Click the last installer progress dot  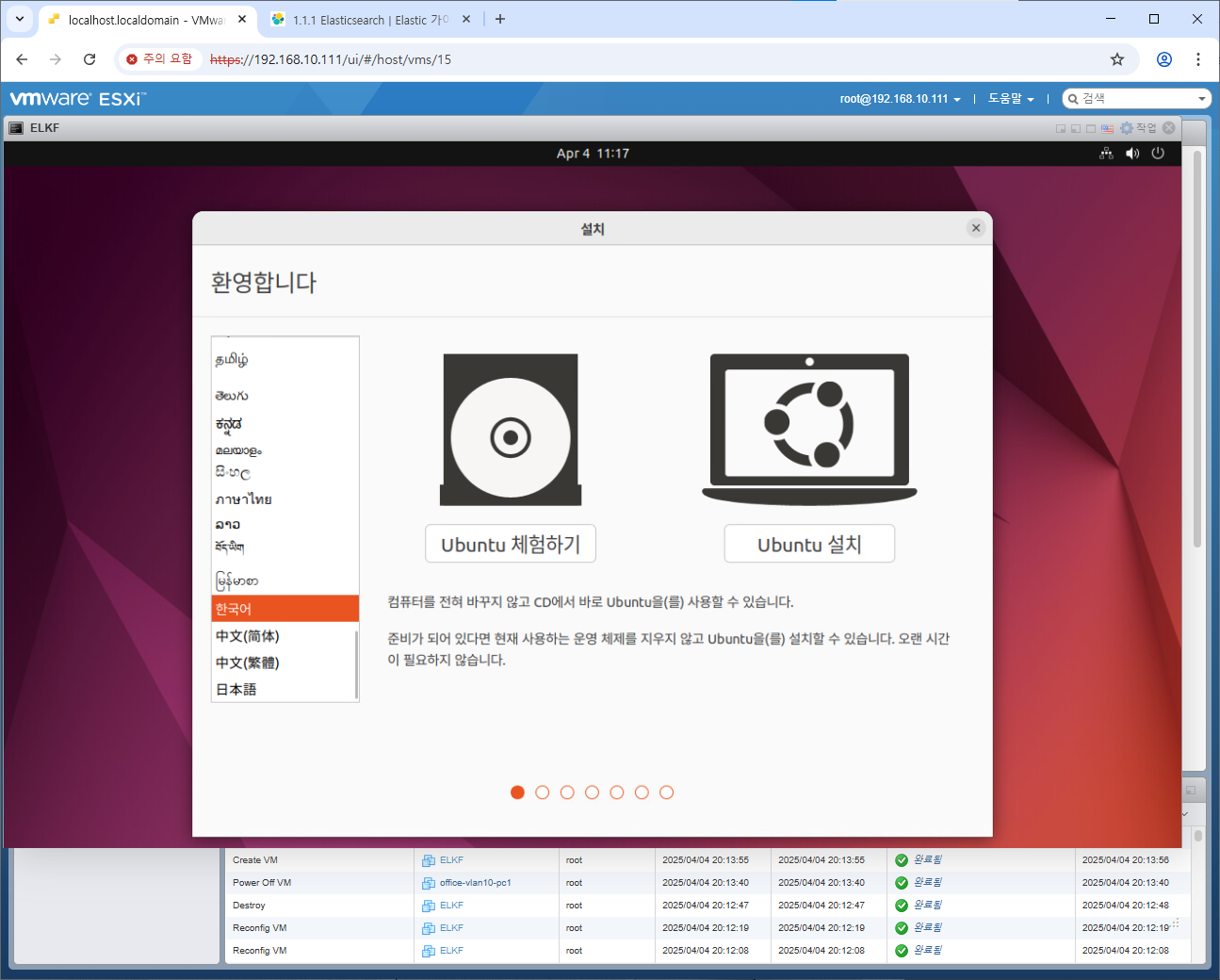tap(666, 792)
